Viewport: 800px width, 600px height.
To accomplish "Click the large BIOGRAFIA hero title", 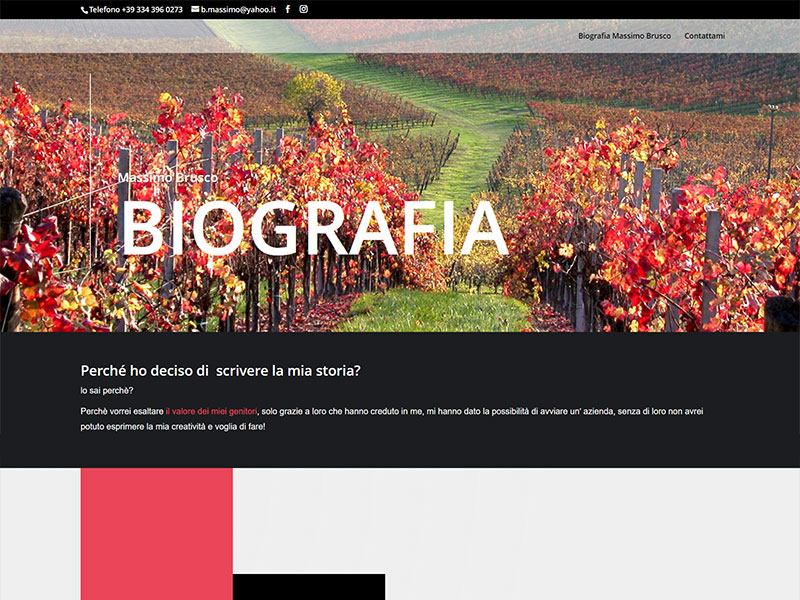I will coord(314,229).
